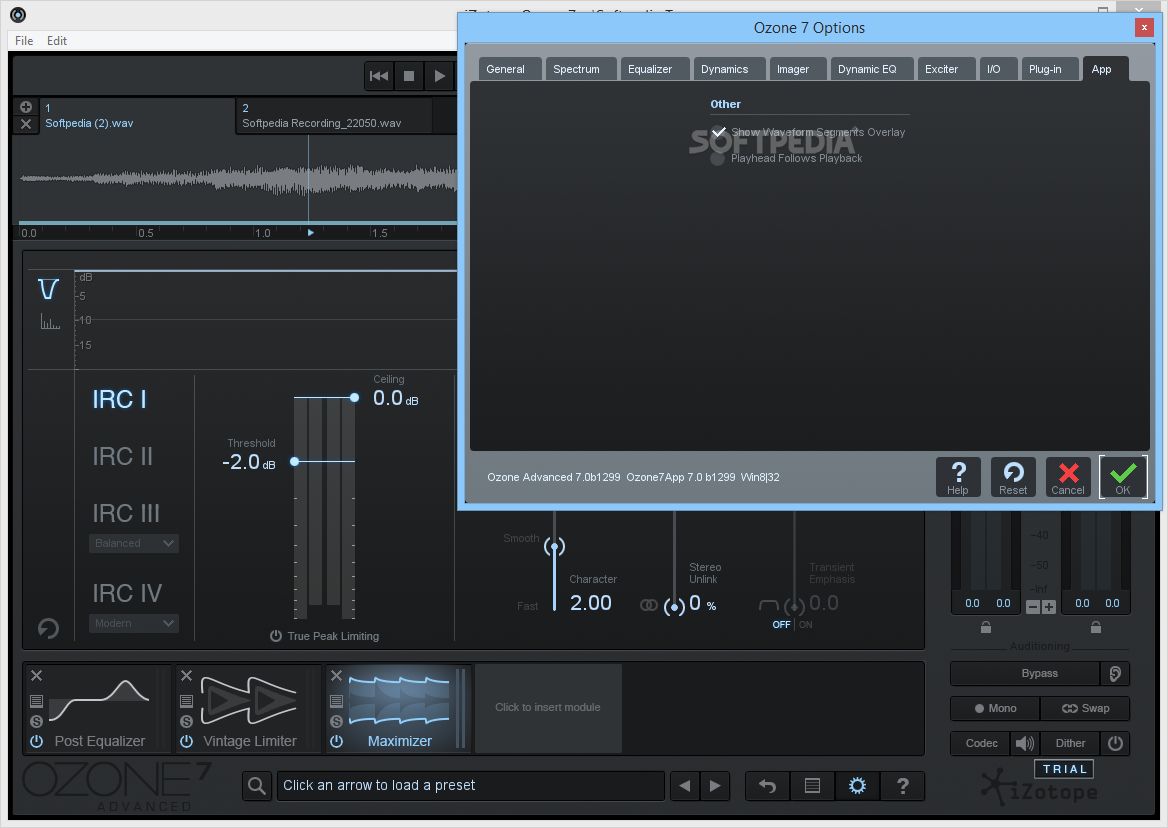The height and width of the screenshot is (828, 1168).
Task: Select the histogram view icon below trace
Action: point(50,322)
